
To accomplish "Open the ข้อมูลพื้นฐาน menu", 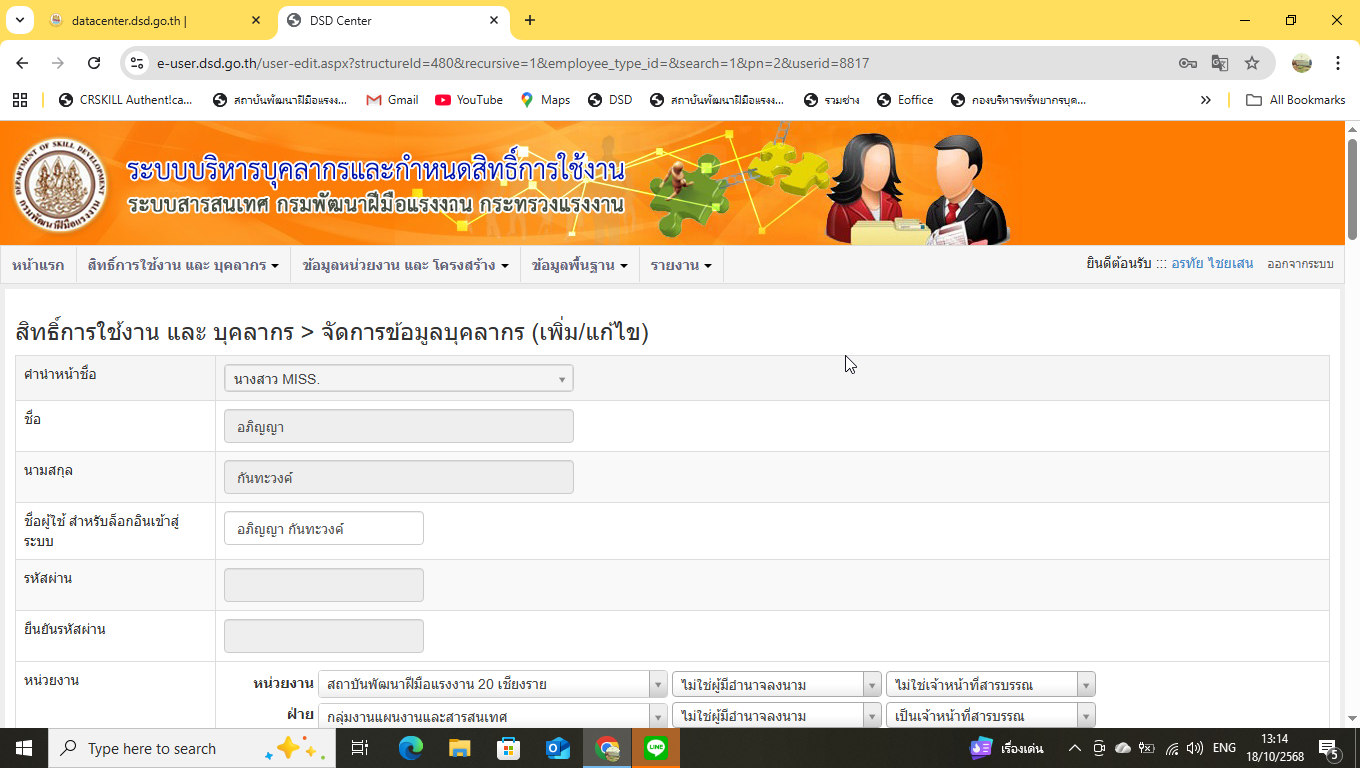I will [x=580, y=265].
